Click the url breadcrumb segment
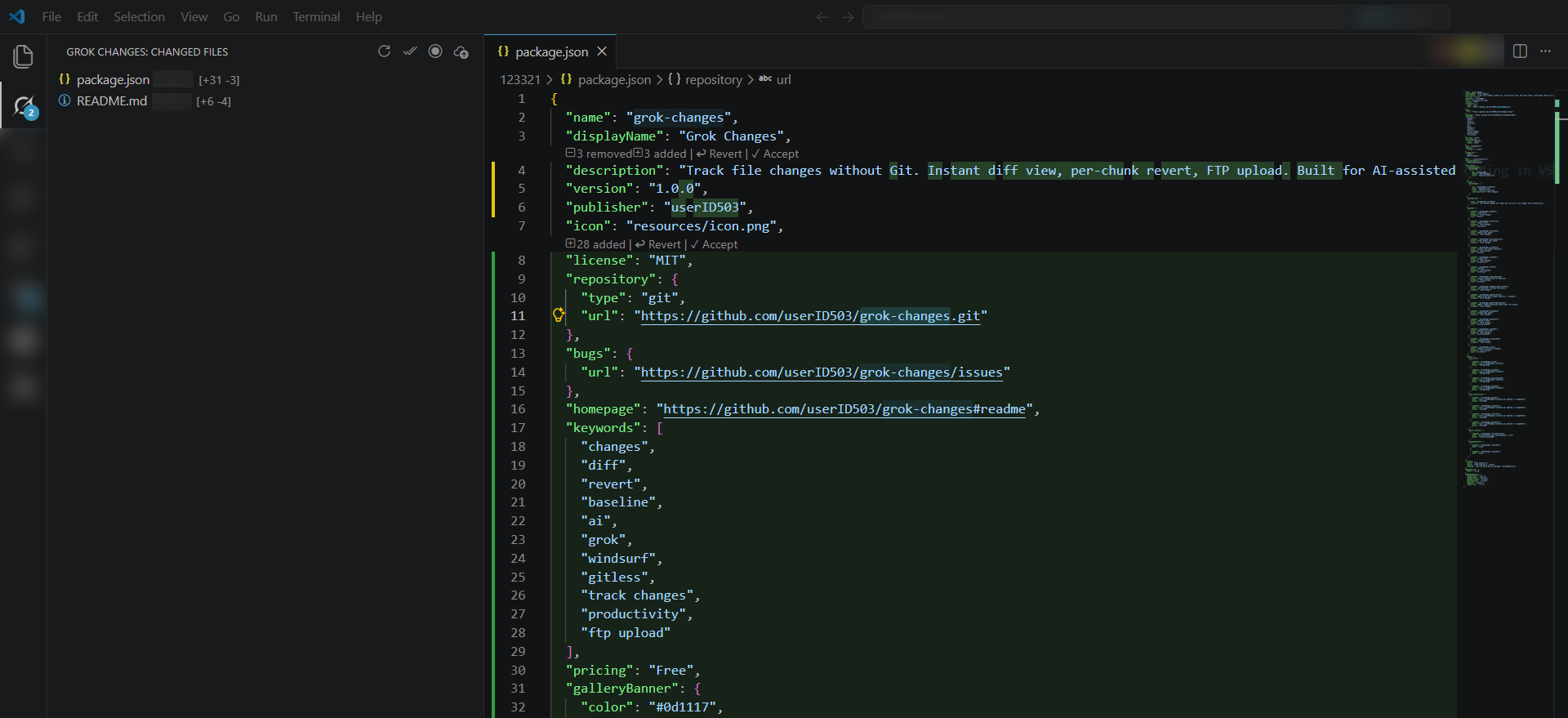Image resolution: width=1568 pixels, height=718 pixels. pyautogui.click(x=783, y=79)
